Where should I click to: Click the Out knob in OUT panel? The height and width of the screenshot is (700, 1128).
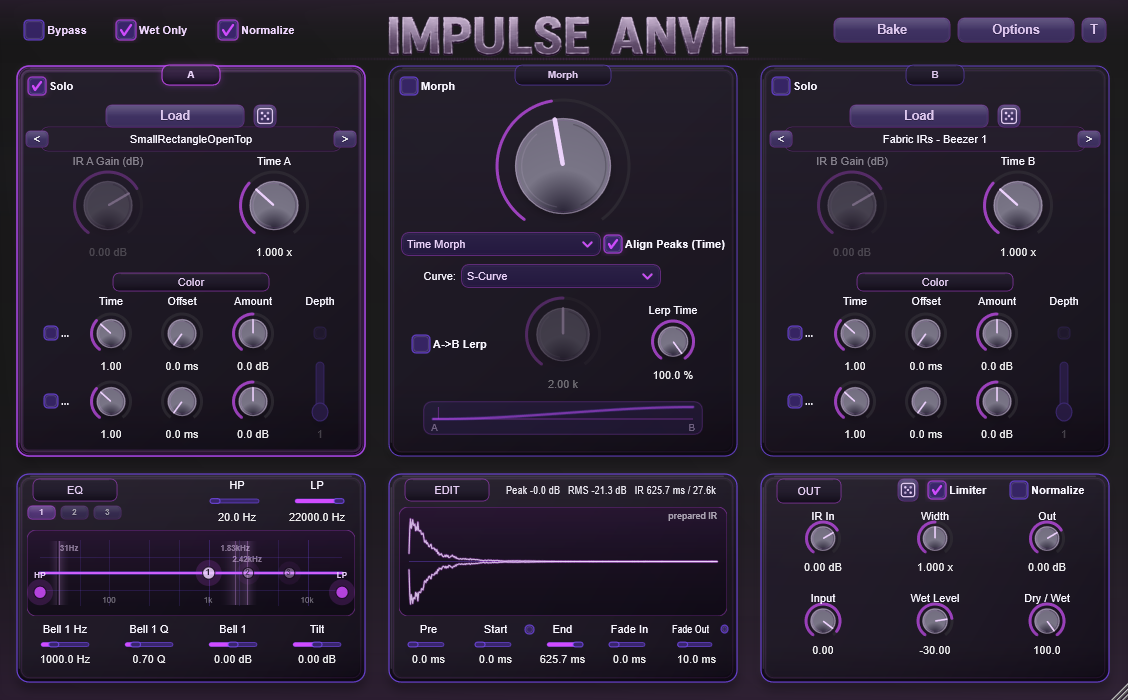pos(1047,538)
